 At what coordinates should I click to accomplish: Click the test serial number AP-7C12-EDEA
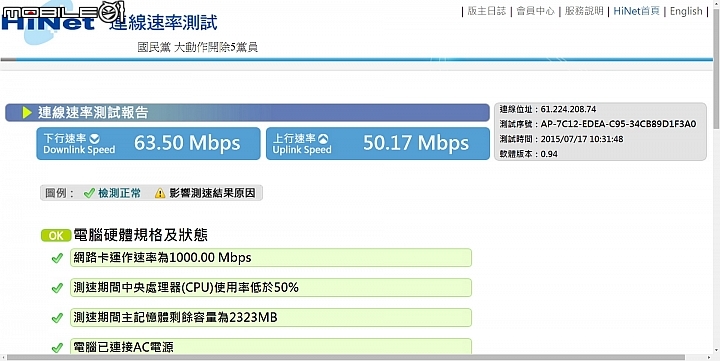[x=618, y=124]
